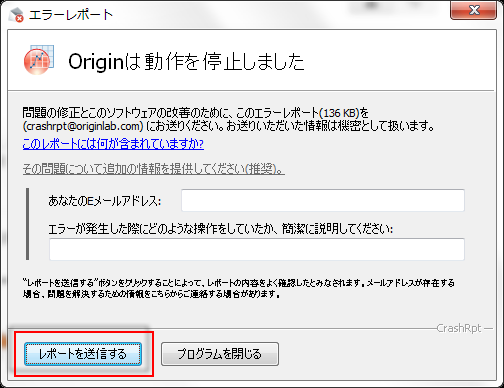Screen dimensions: 504x388
Task: Focus the error description text field
Action: [x=257, y=249]
